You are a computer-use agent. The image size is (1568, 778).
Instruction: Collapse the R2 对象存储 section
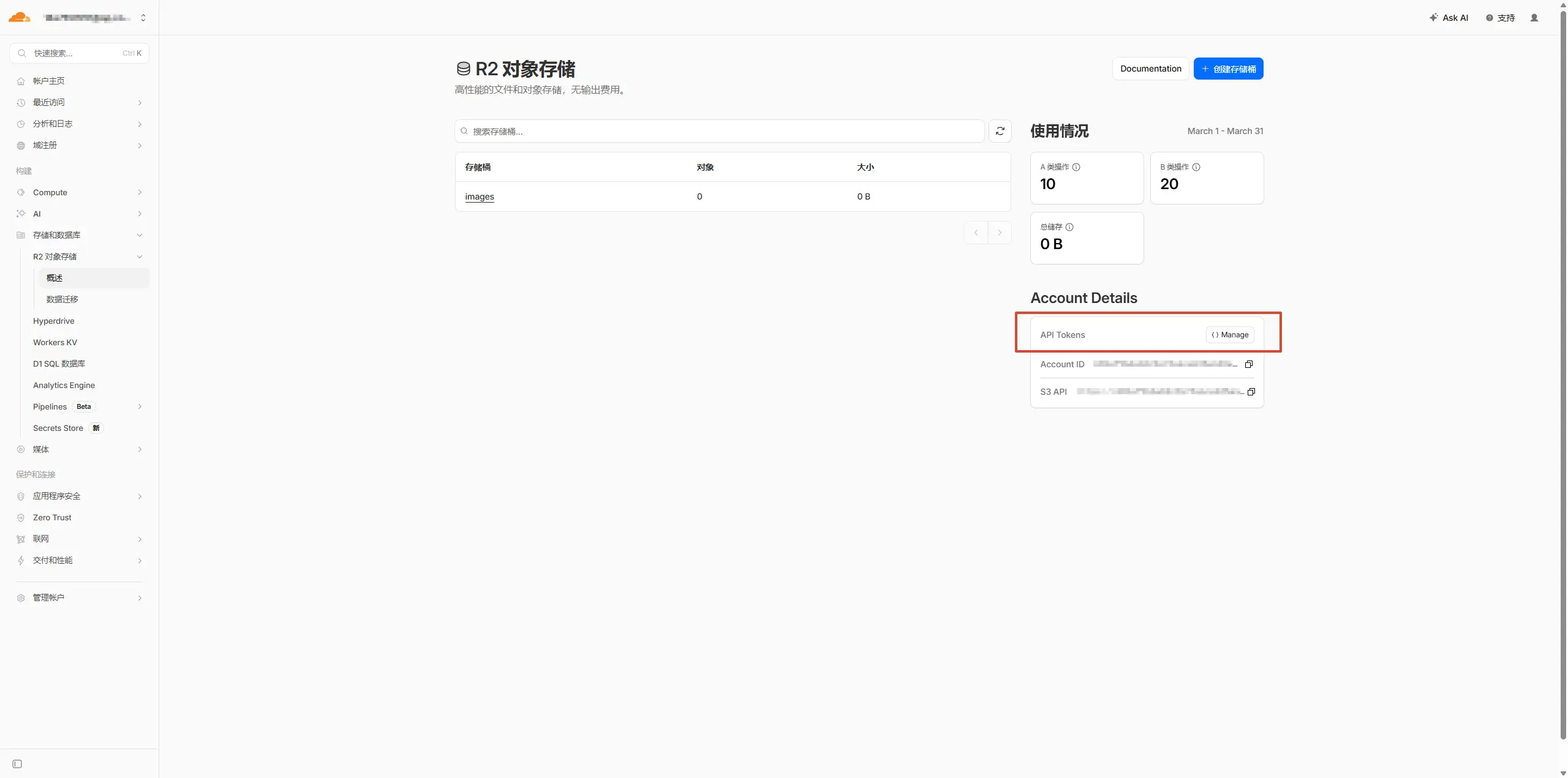140,256
